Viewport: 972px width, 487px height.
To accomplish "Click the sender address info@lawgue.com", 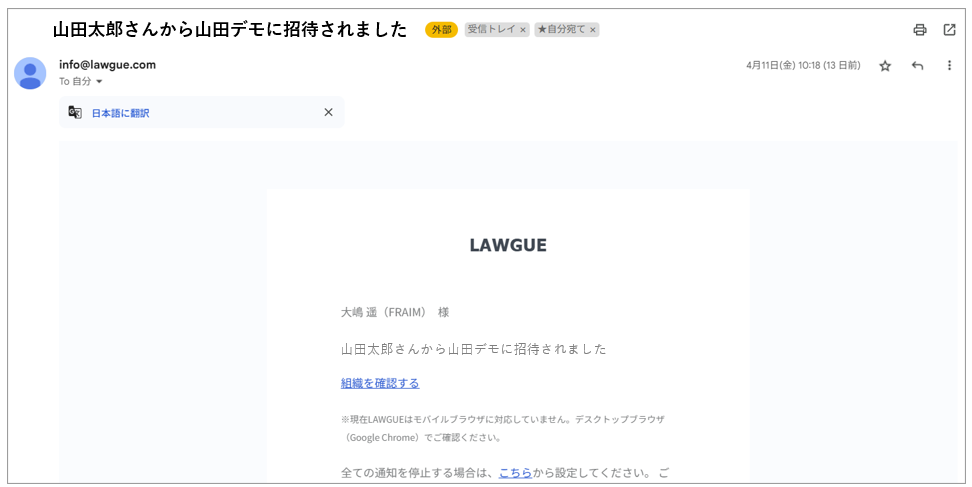I will point(107,65).
